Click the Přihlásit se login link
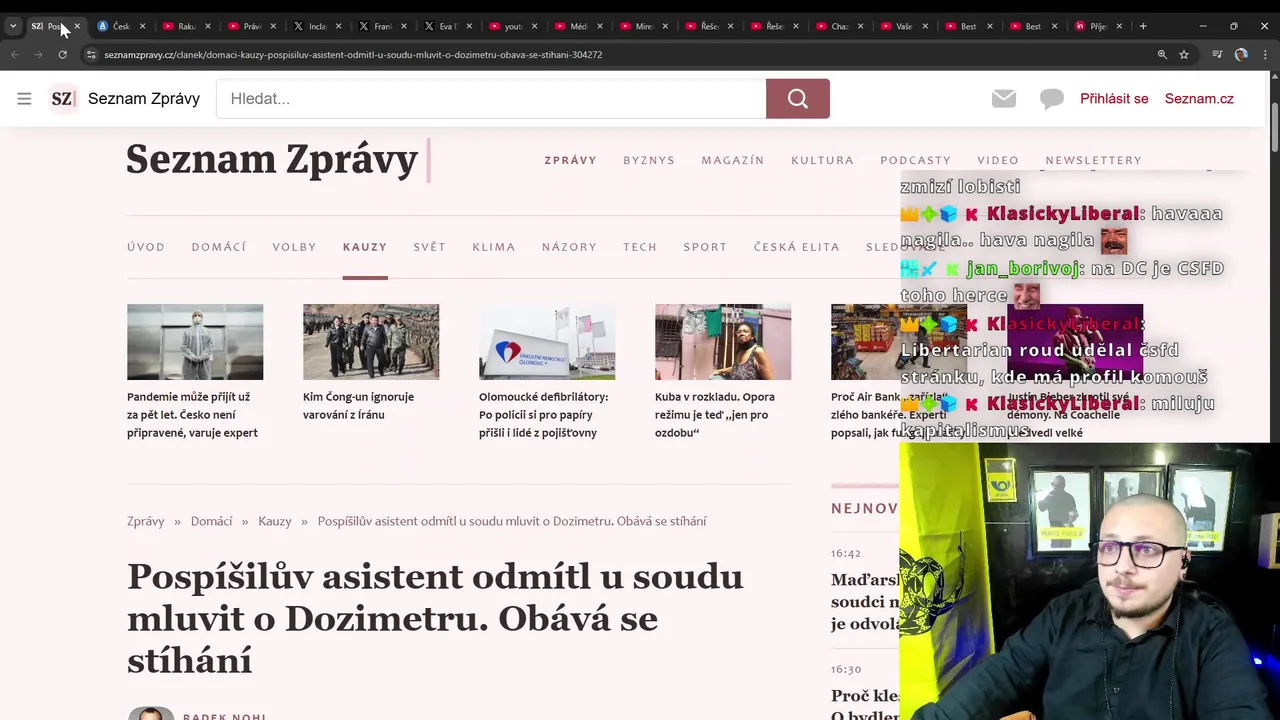 coord(1114,98)
